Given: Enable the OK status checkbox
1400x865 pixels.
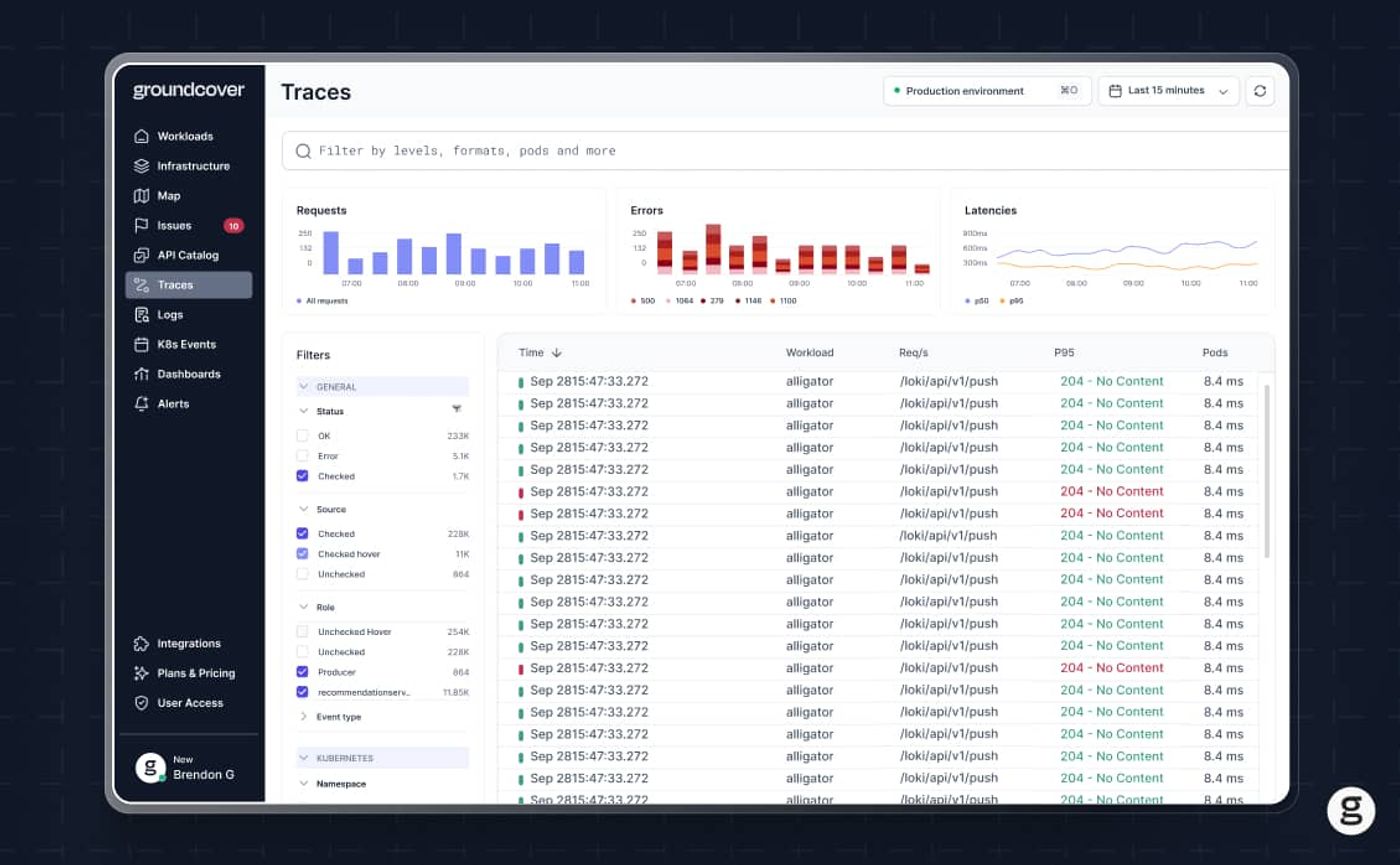Looking at the screenshot, I should [302, 436].
